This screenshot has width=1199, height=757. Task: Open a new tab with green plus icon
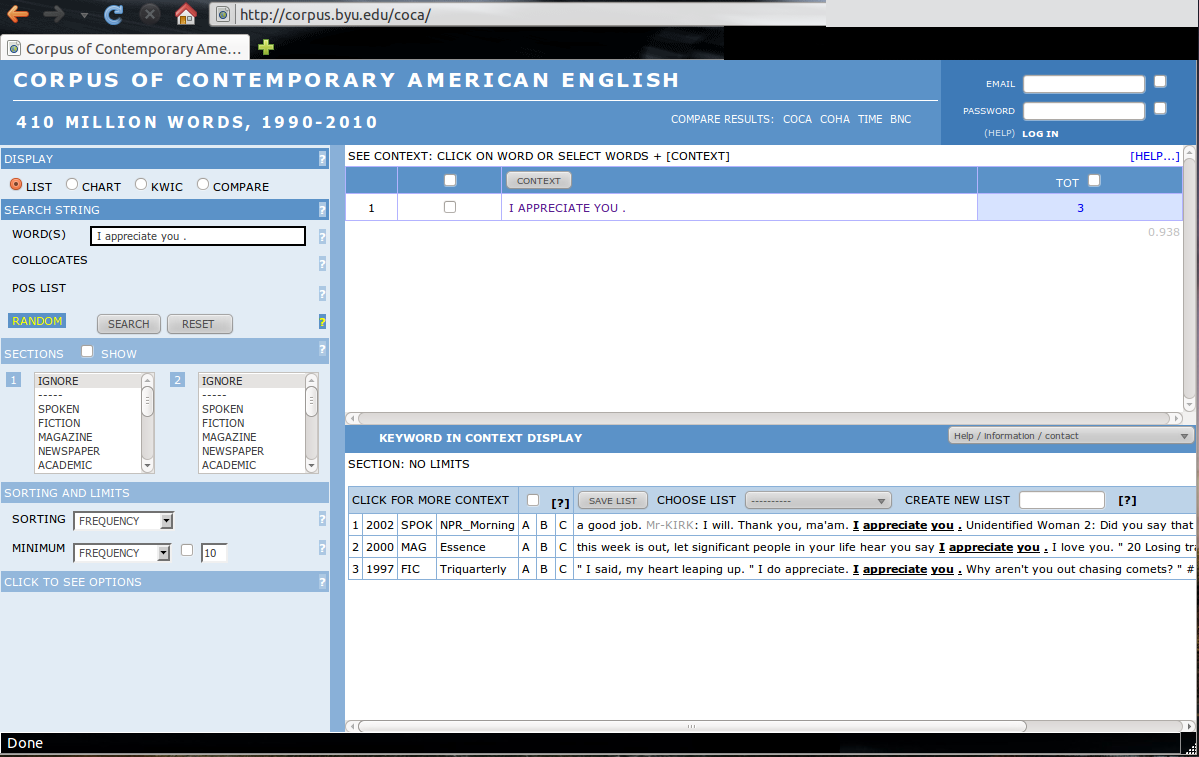point(265,47)
